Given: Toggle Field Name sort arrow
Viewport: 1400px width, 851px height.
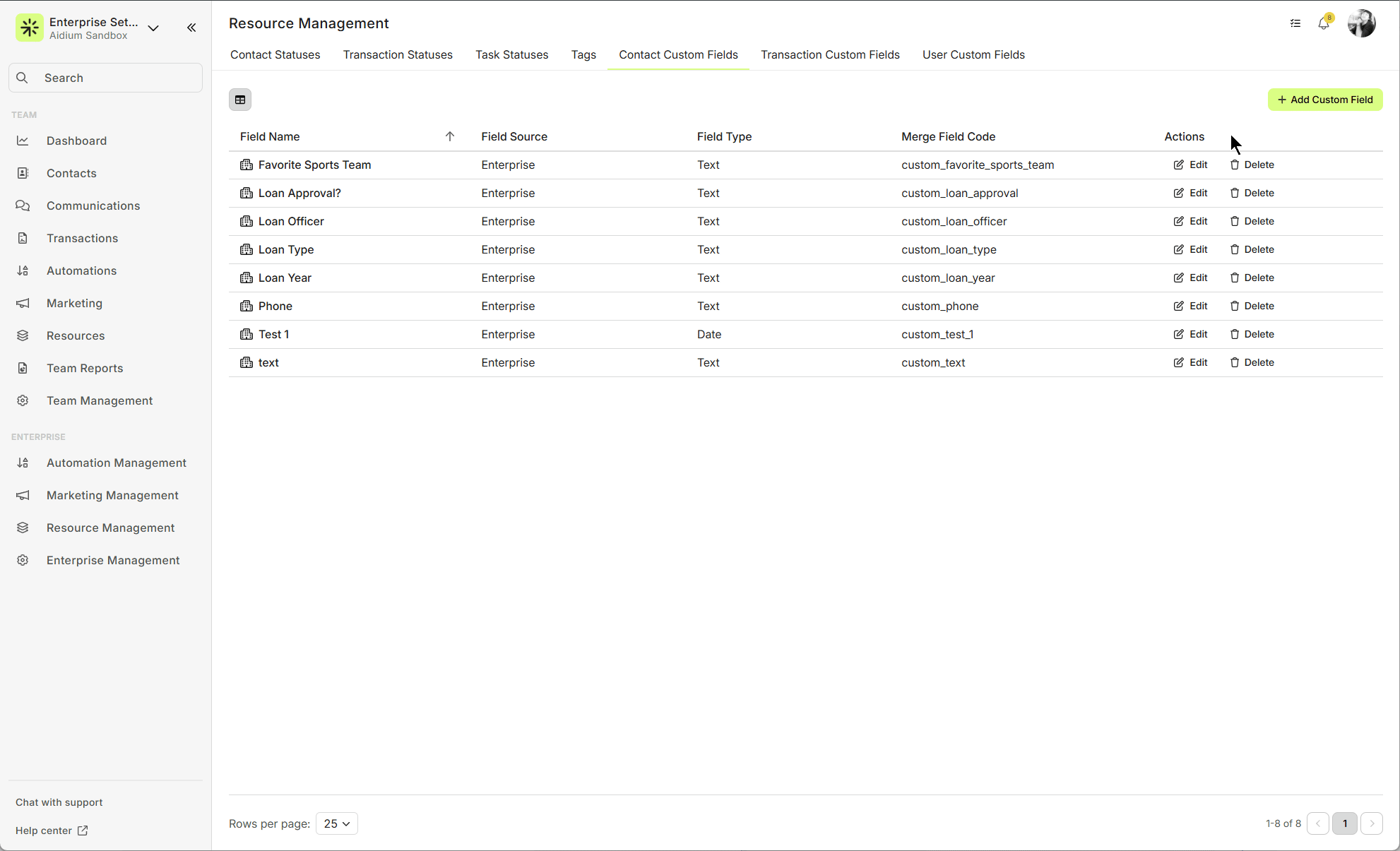Looking at the screenshot, I should tap(450, 136).
